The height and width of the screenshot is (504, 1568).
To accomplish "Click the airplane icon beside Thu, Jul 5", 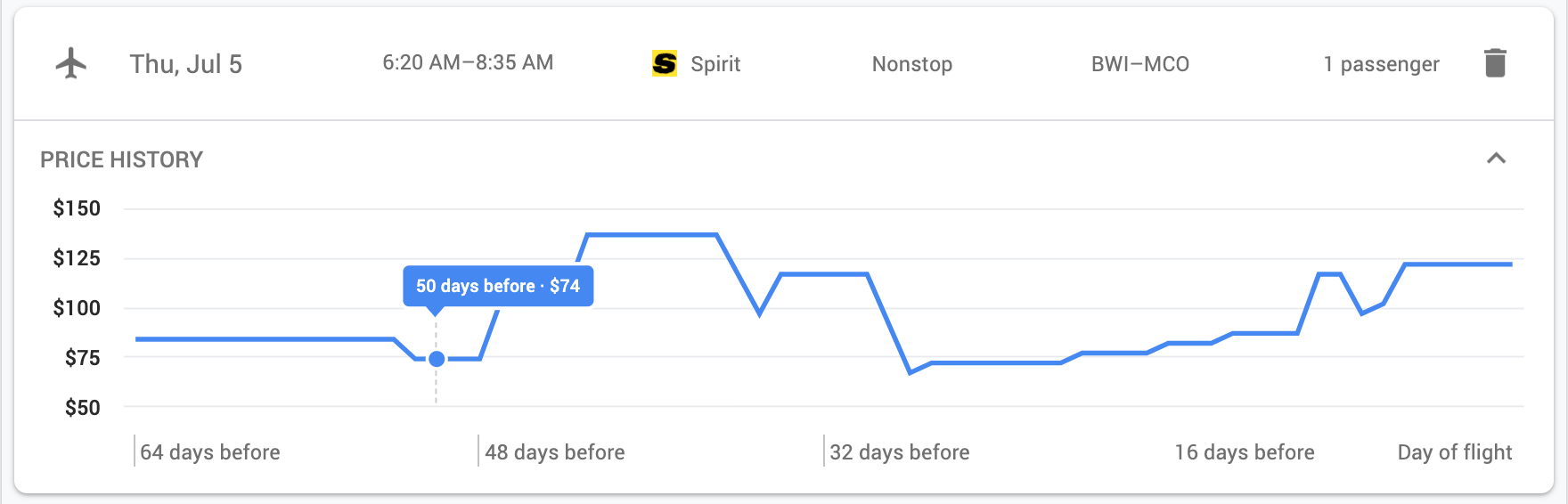I will [71, 63].
